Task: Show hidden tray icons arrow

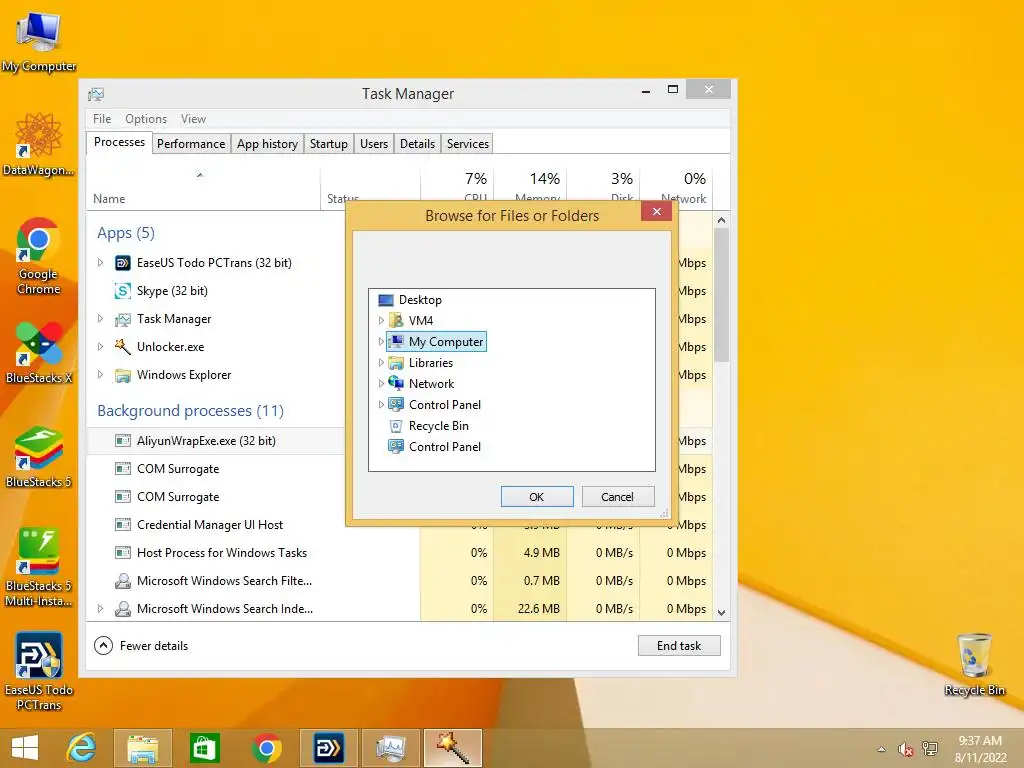Action: point(882,749)
